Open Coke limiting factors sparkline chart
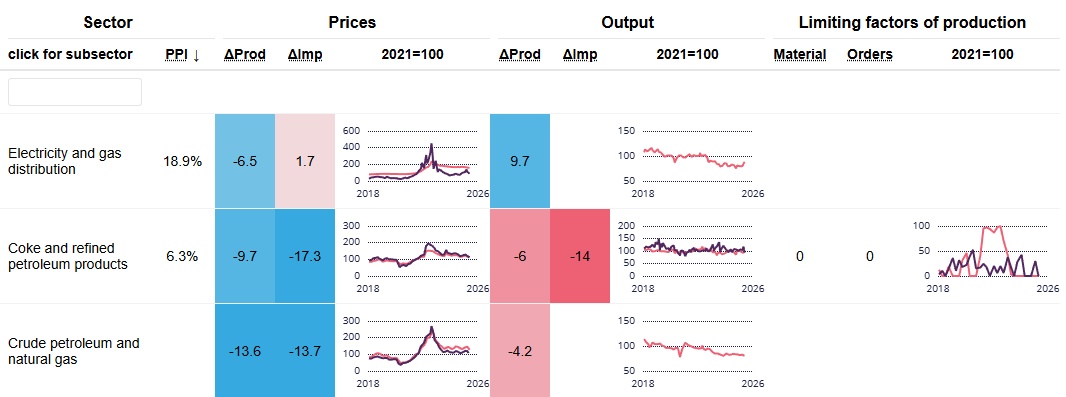The image size is (1066, 397). 988,256
